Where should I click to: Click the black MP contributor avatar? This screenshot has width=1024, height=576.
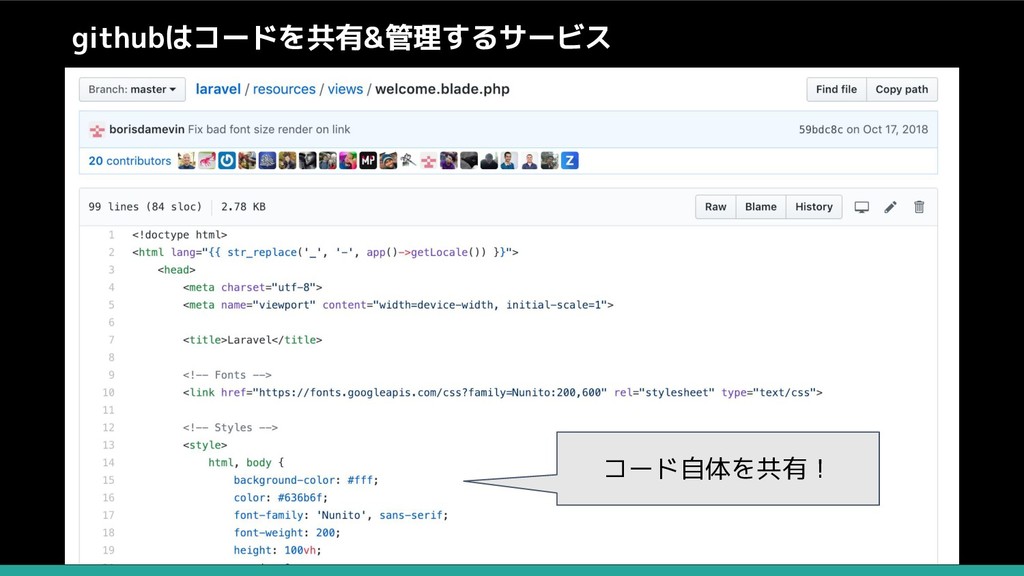pyautogui.click(x=368, y=161)
